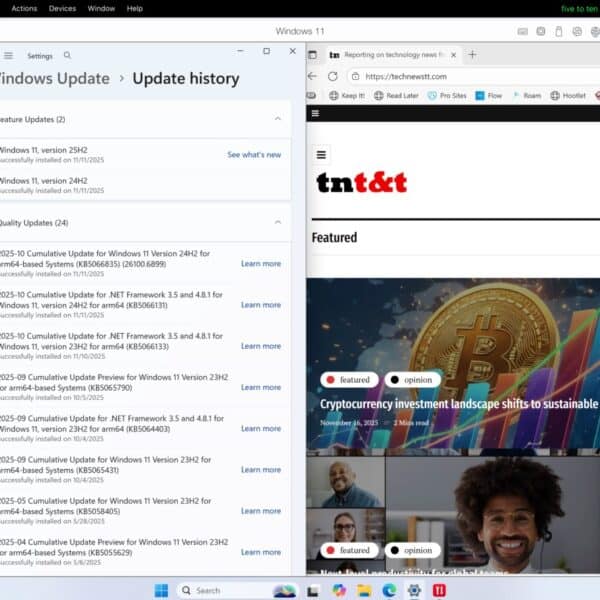Image resolution: width=600 pixels, height=600 pixels.
Task: Click Learn more for KB5058405
Action: [x=261, y=511]
